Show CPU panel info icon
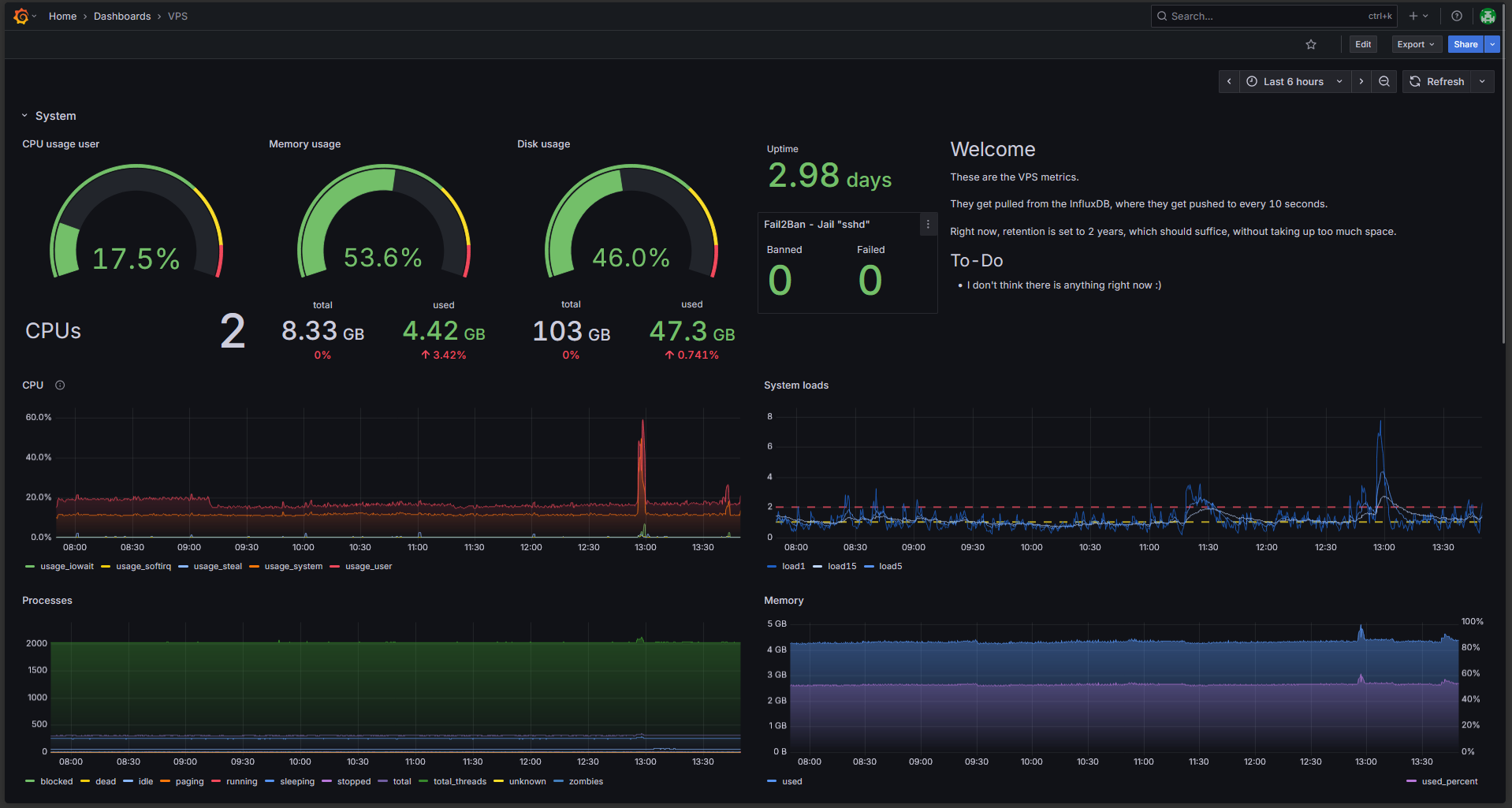The height and width of the screenshot is (808, 1512). [60, 385]
